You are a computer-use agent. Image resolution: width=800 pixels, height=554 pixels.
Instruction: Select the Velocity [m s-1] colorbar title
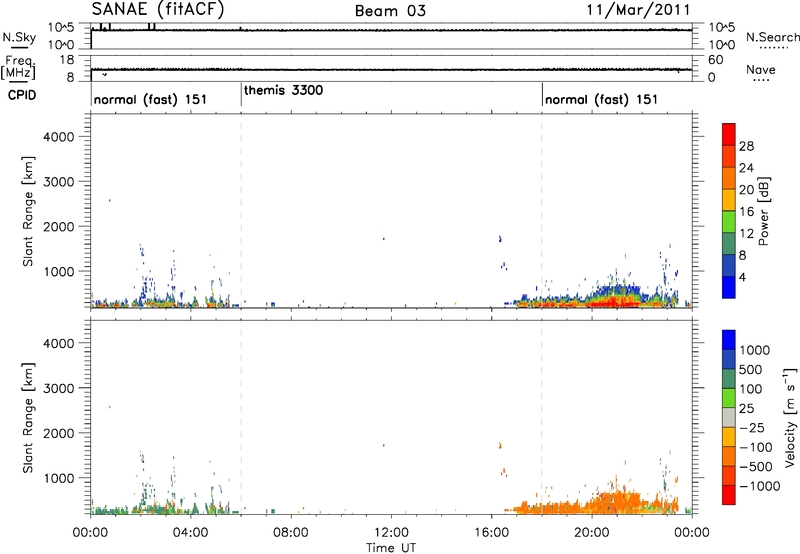tap(790, 417)
